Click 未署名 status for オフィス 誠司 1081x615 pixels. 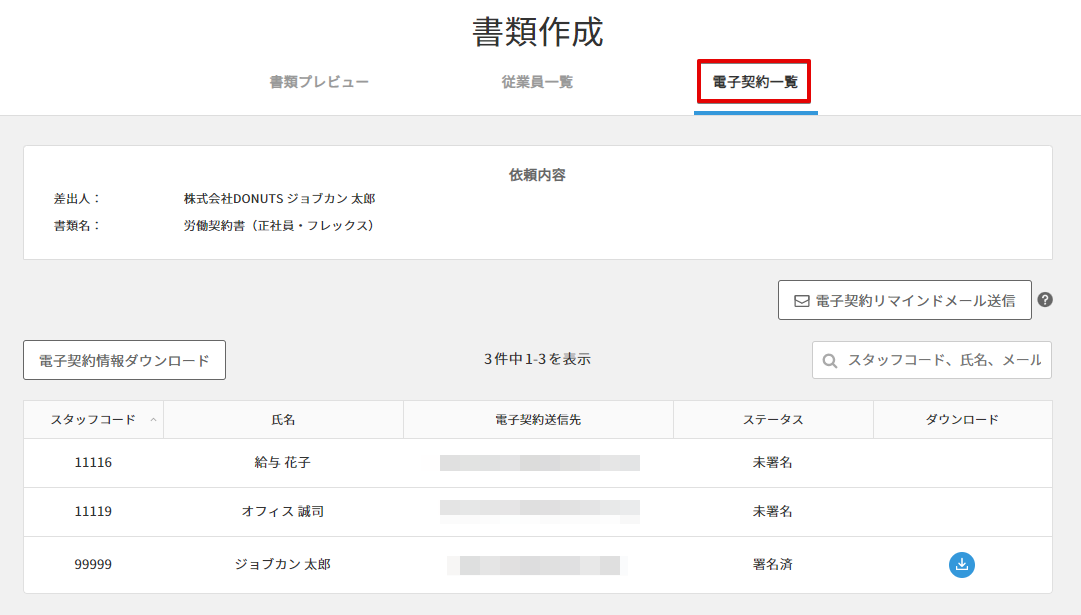[x=772, y=512]
